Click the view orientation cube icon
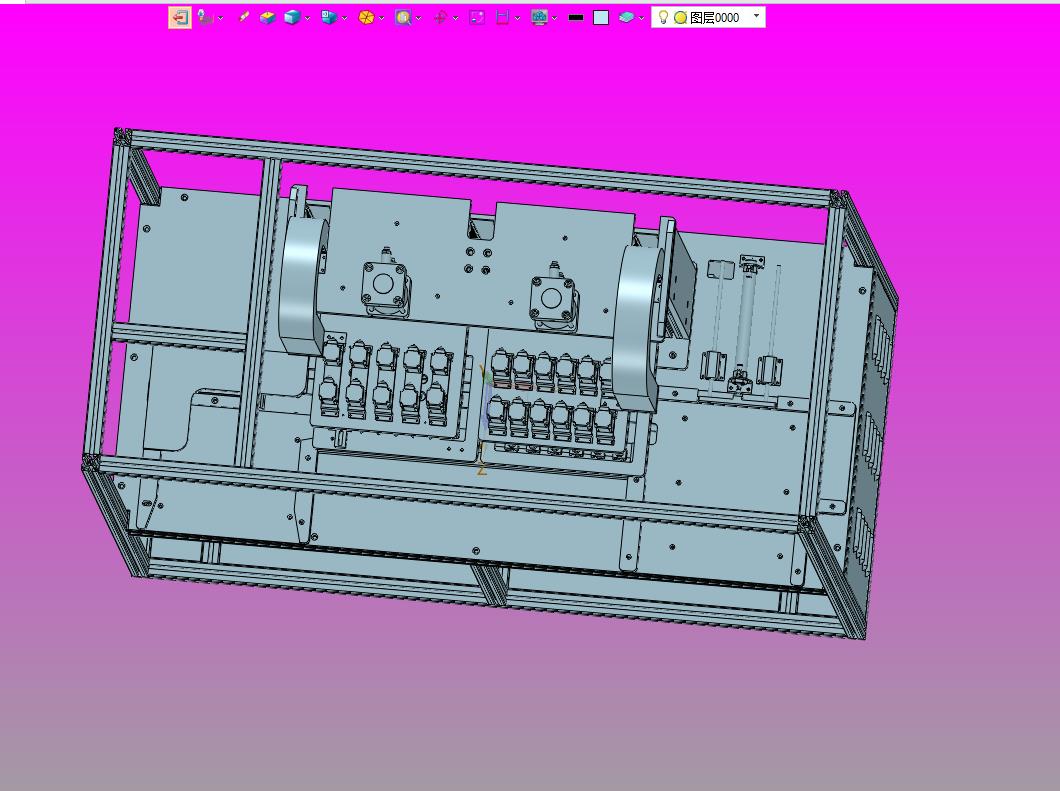 point(329,18)
